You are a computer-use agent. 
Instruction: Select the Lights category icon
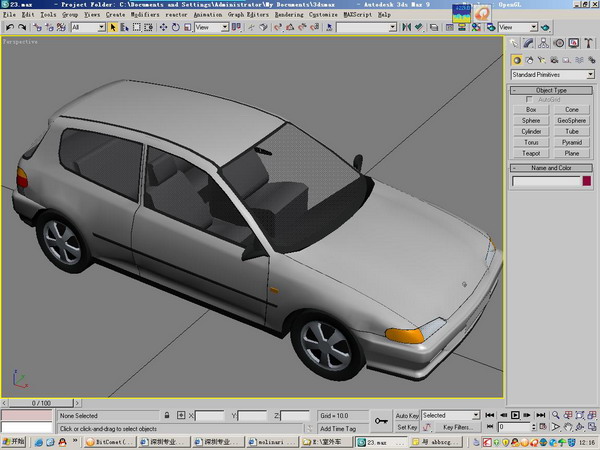click(544, 60)
